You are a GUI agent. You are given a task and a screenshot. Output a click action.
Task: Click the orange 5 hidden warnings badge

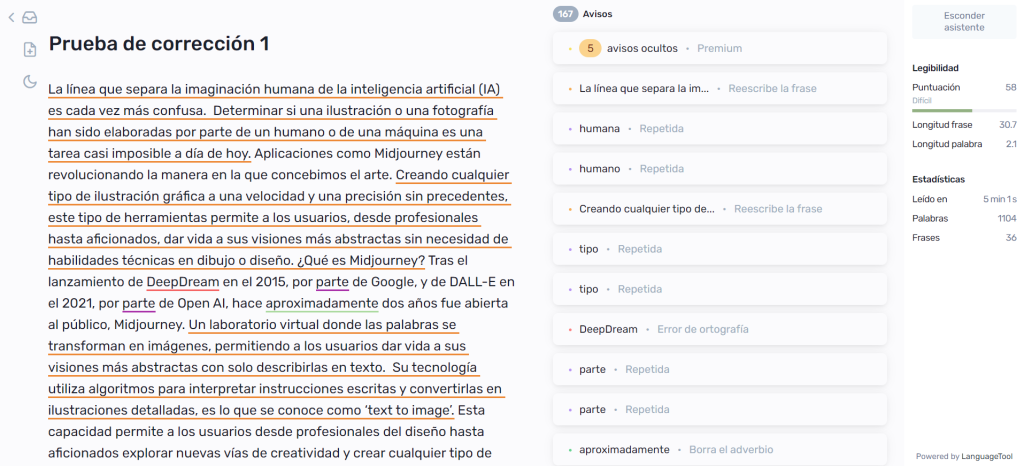pyautogui.click(x=590, y=48)
